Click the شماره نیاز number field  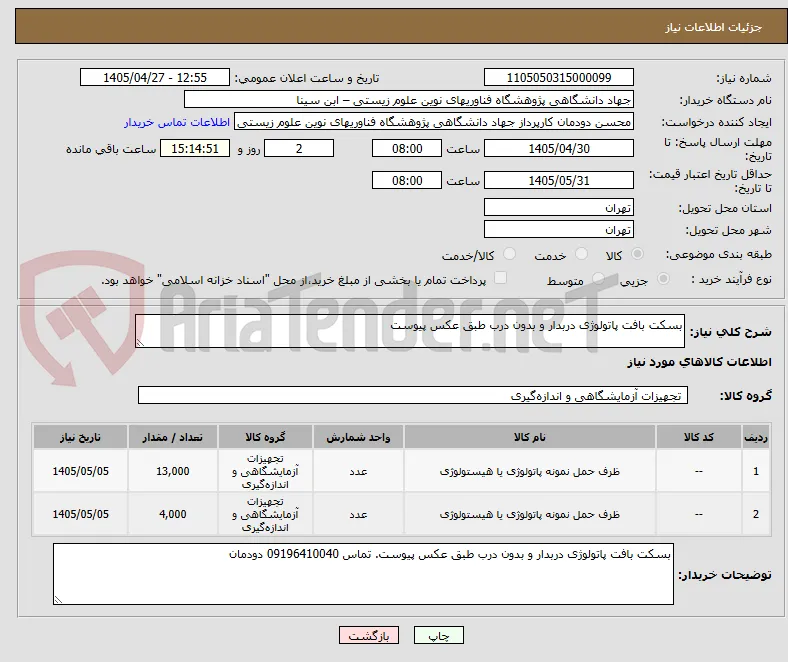pyautogui.click(x=559, y=77)
